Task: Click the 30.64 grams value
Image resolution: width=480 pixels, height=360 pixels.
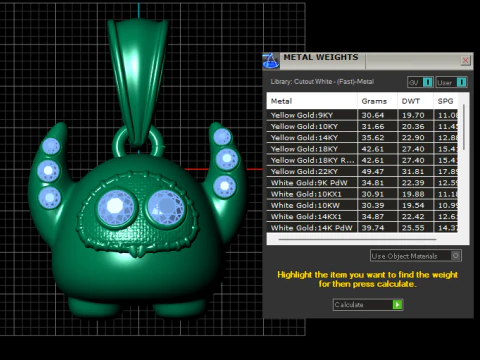Action: (373, 115)
